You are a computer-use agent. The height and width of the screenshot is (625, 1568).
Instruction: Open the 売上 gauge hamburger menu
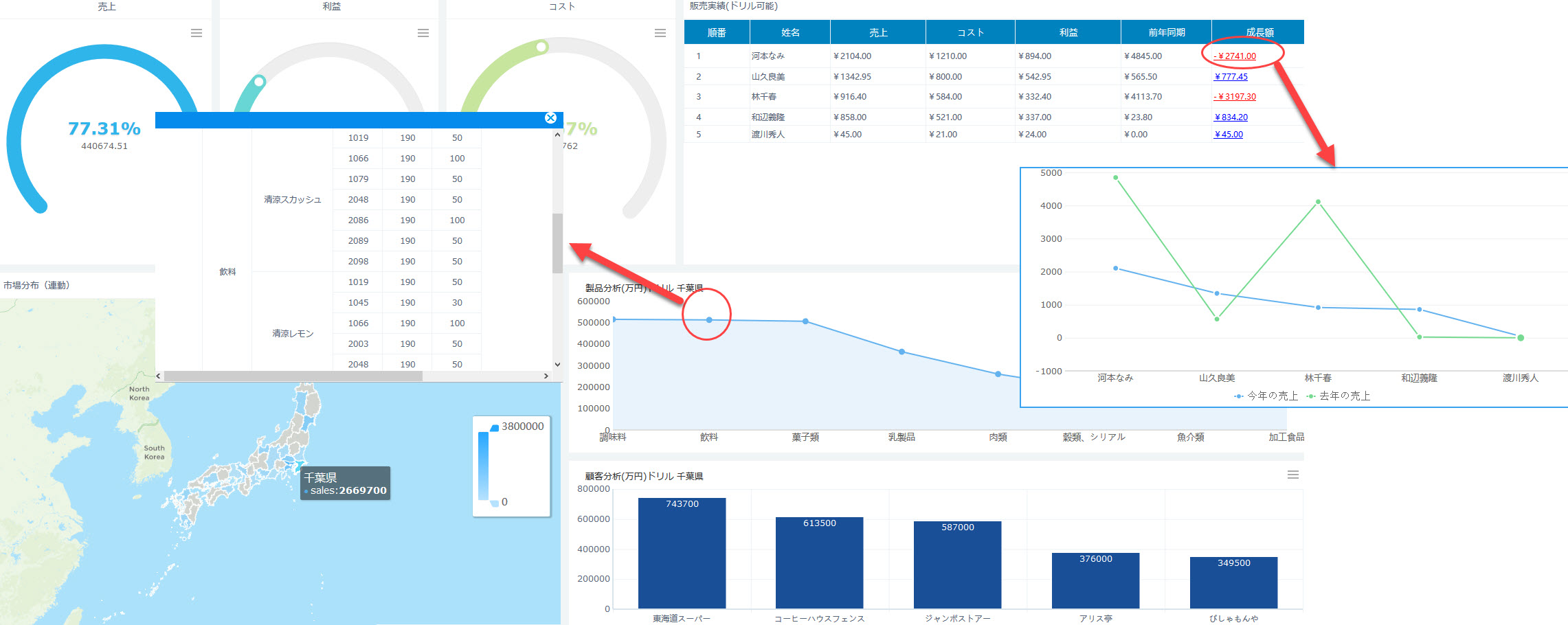tap(197, 33)
